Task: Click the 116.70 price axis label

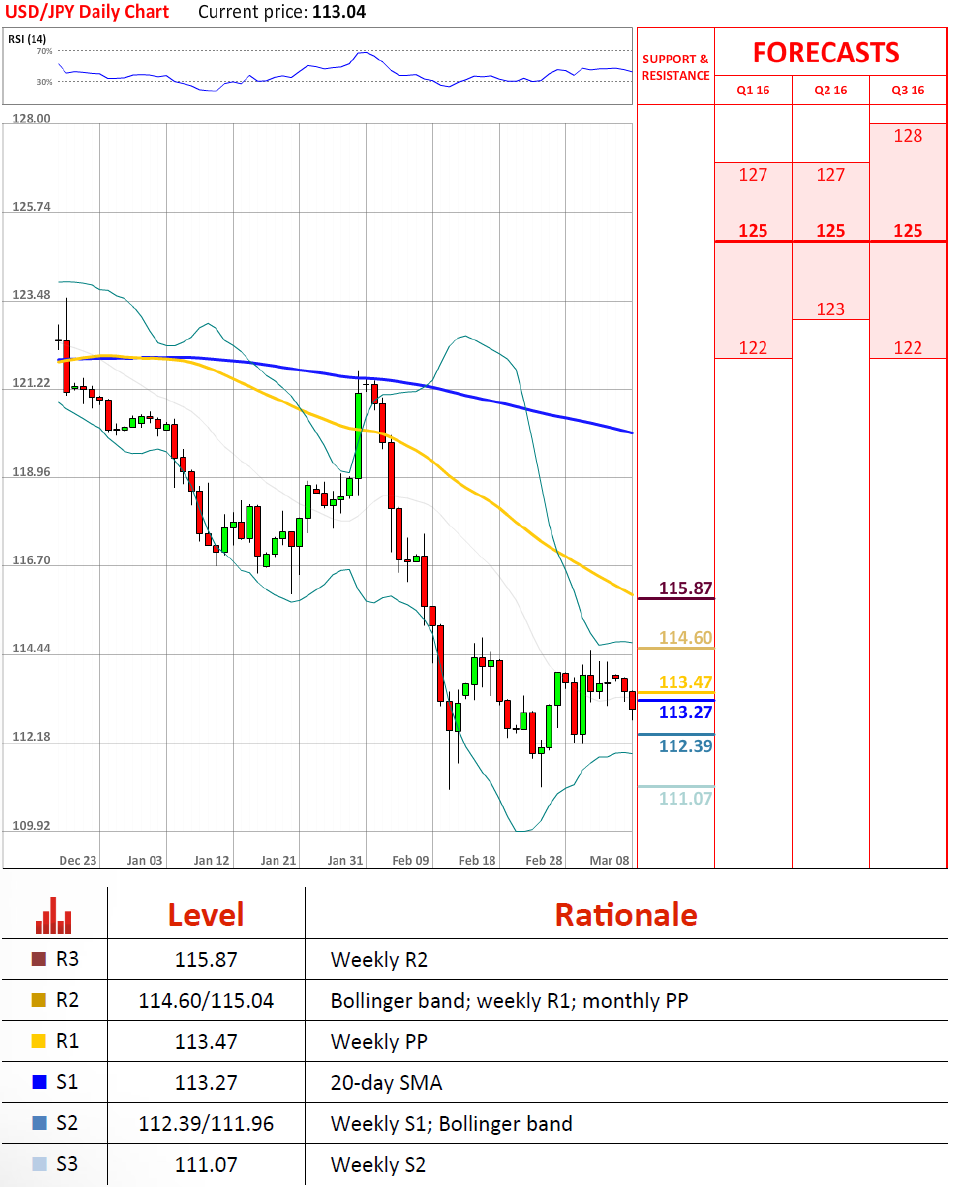Action: pos(31,560)
